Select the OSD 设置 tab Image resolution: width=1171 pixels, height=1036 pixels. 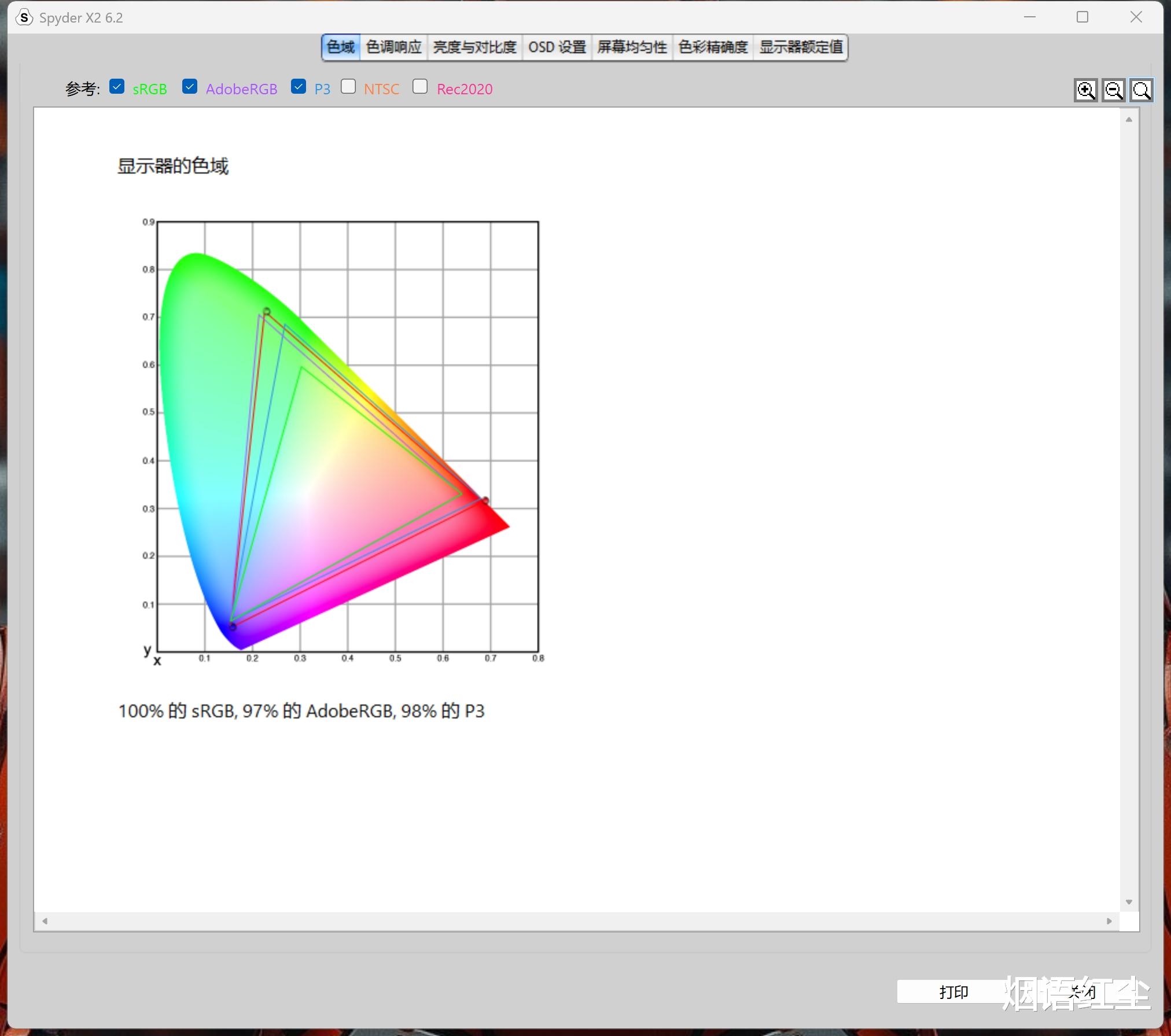pyautogui.click(x=557, y=47)
